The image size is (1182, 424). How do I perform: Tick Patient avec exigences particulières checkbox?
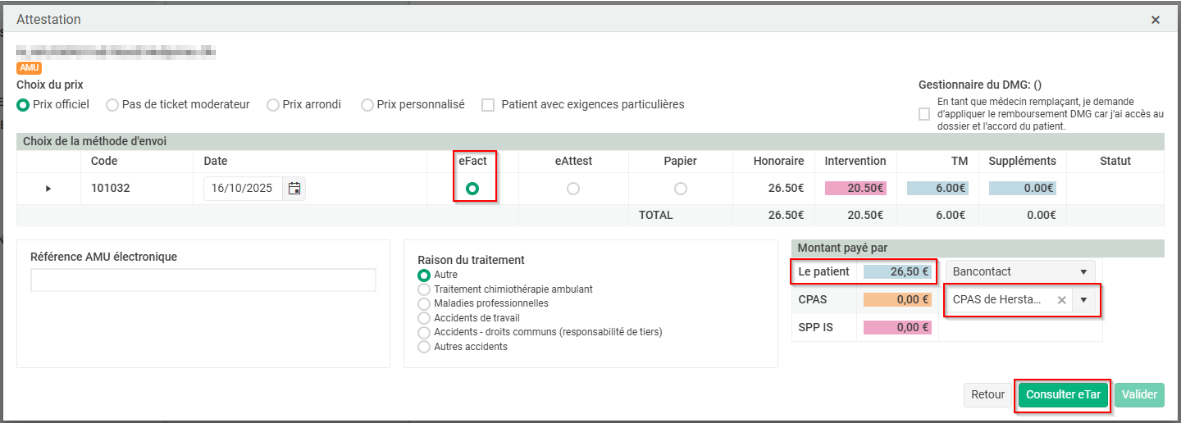coord(488,104)
